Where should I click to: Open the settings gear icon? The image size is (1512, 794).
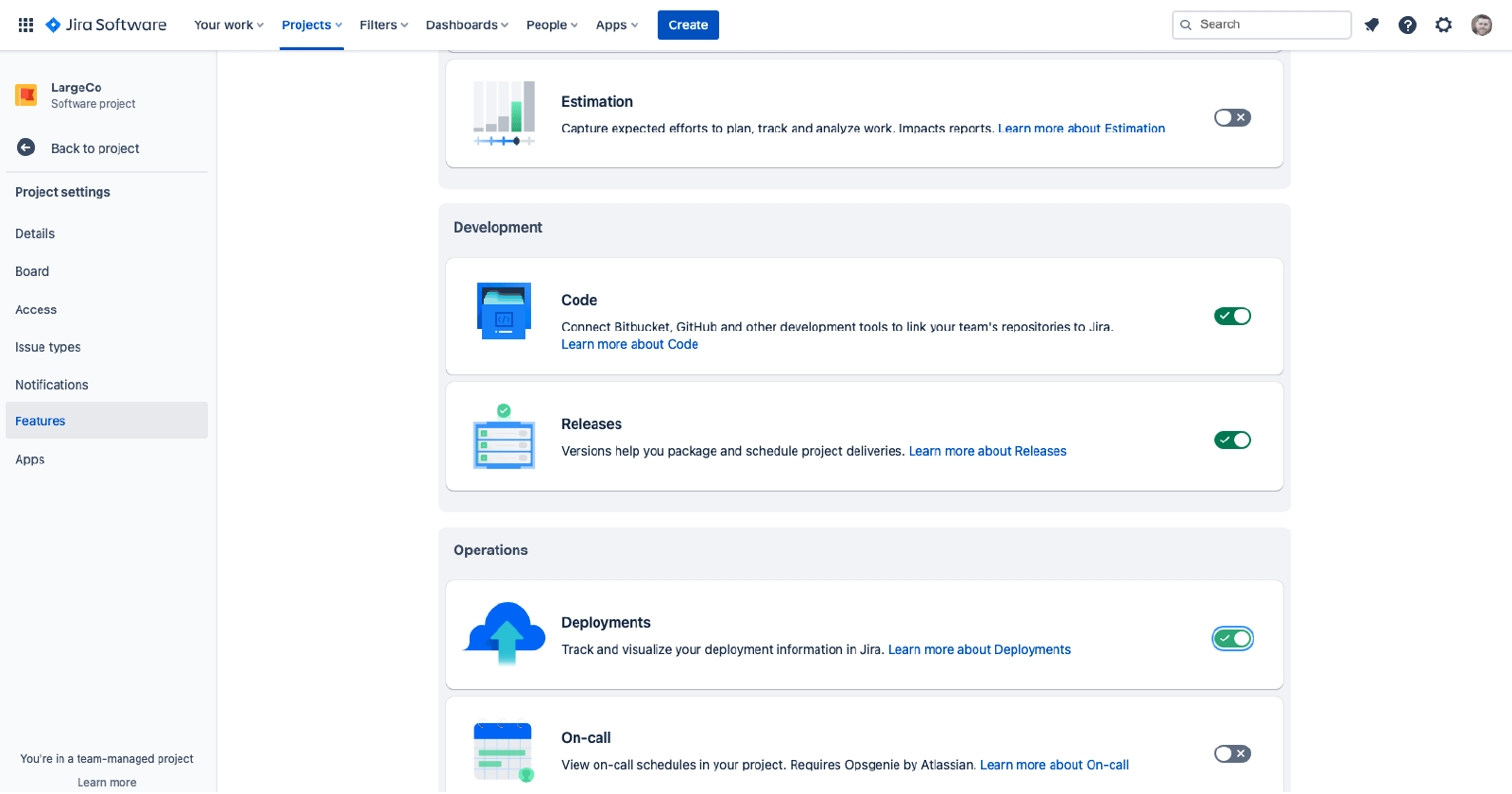(x=1443, y=25)
